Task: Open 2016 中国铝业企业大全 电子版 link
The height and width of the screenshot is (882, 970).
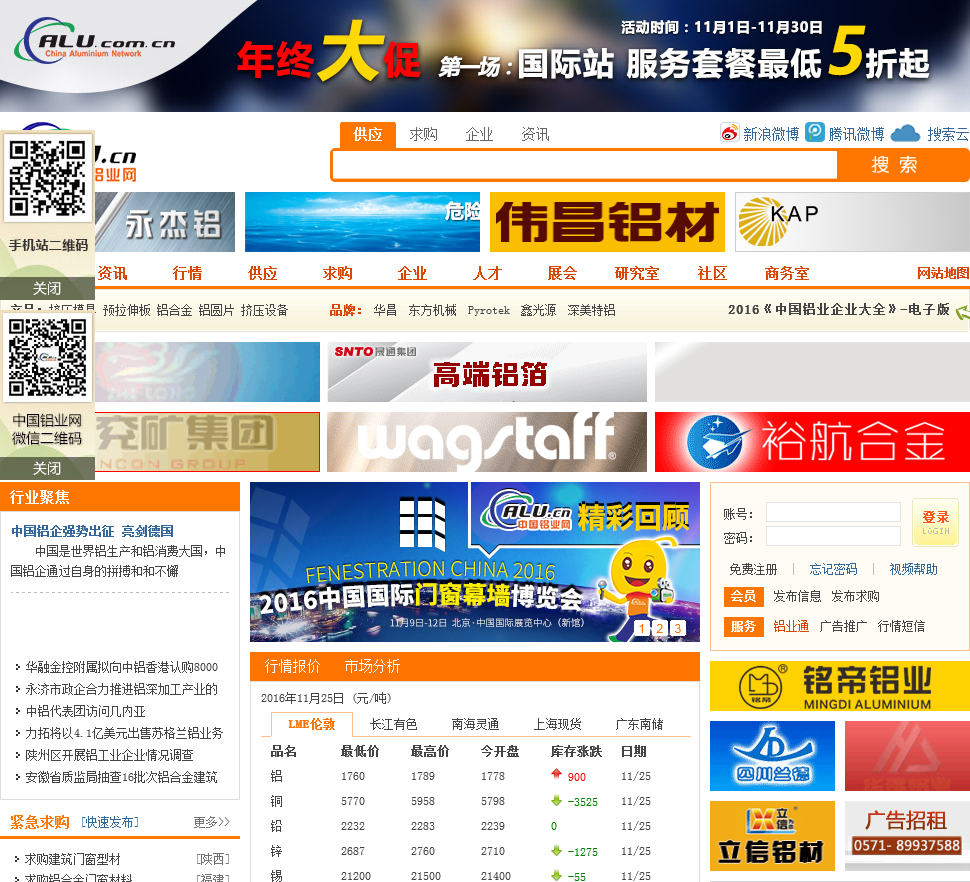Action: 838,309
